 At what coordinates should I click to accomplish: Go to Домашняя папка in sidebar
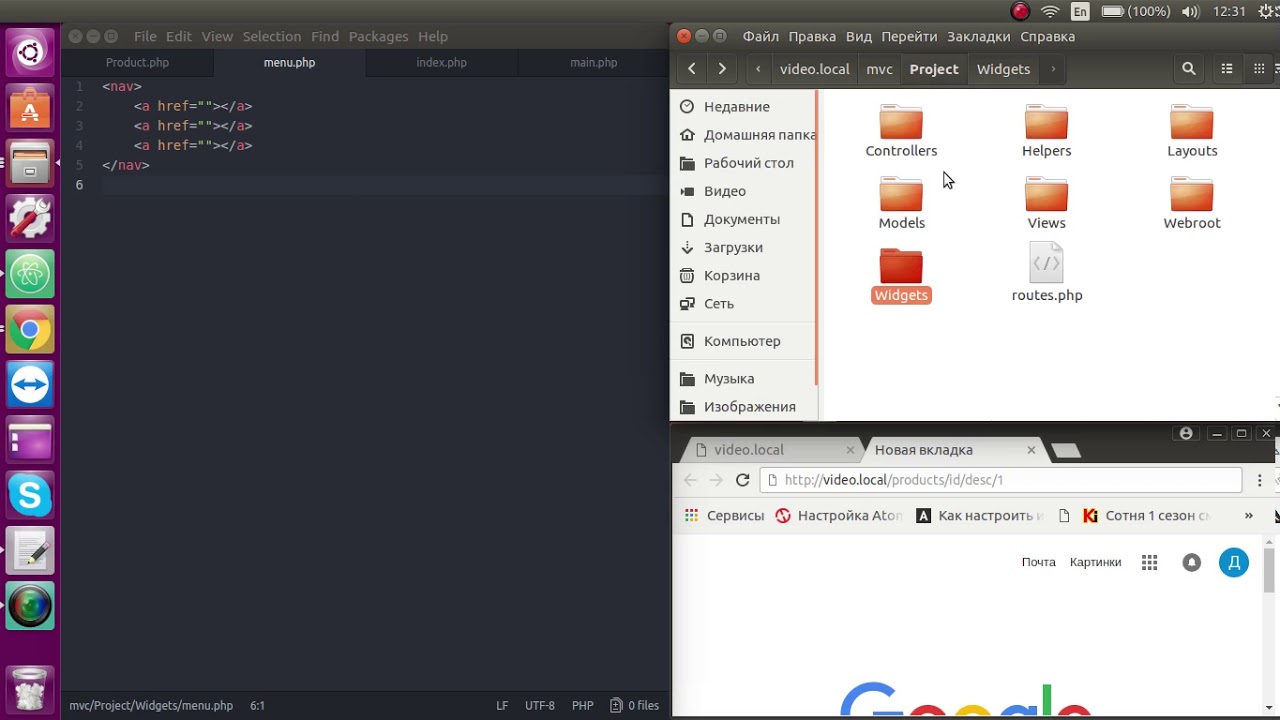(747, 135)
